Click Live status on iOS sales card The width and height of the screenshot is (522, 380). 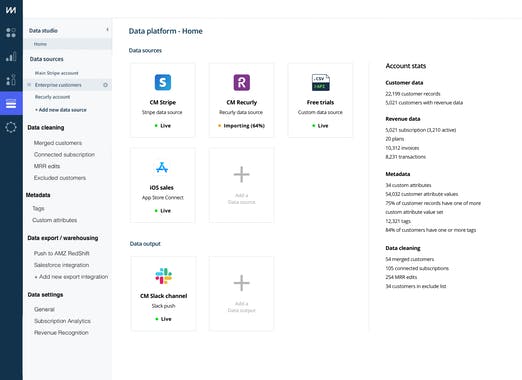tap(163, 211)
